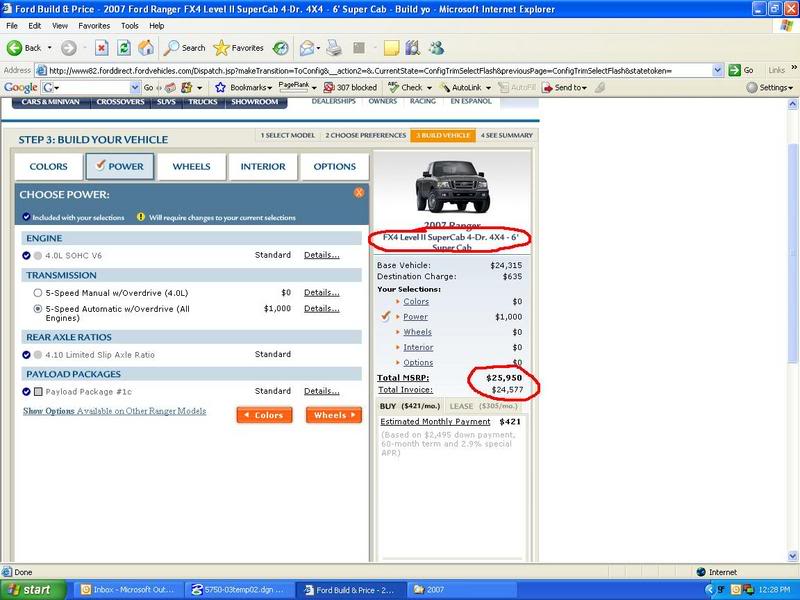
Task: Run Google spell Check
Action: [x=406, y=87]
